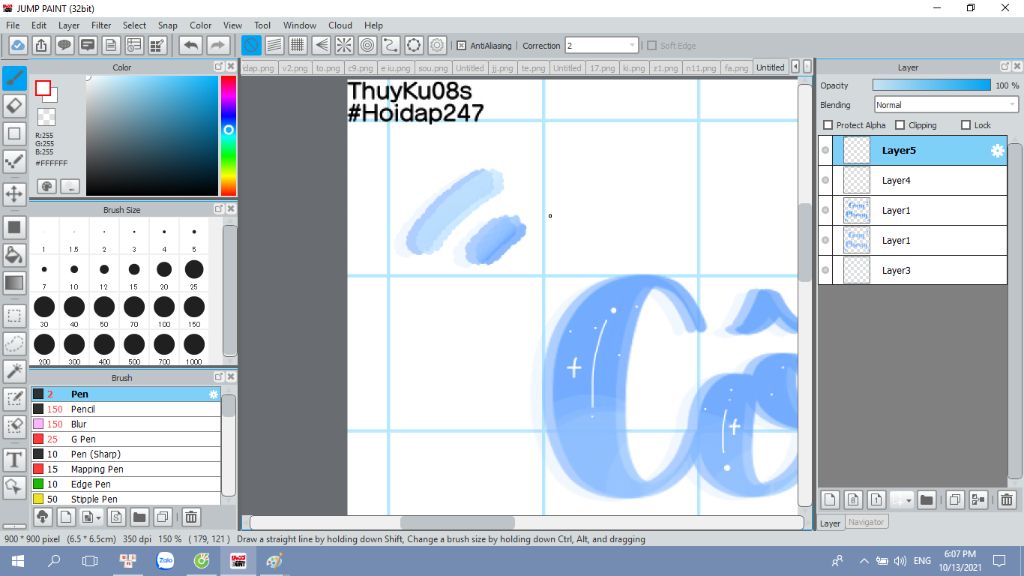Open the add-layer type dropdown arrow in Layer panel
Image resolution: width=1024 pixels, height=576 pixels.
pos(908,500)
